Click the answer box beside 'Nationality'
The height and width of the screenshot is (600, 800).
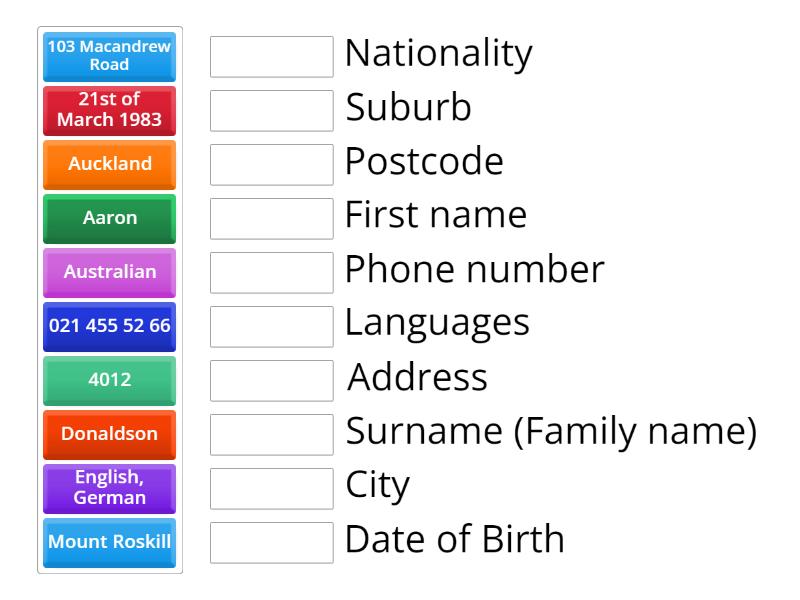272,57
